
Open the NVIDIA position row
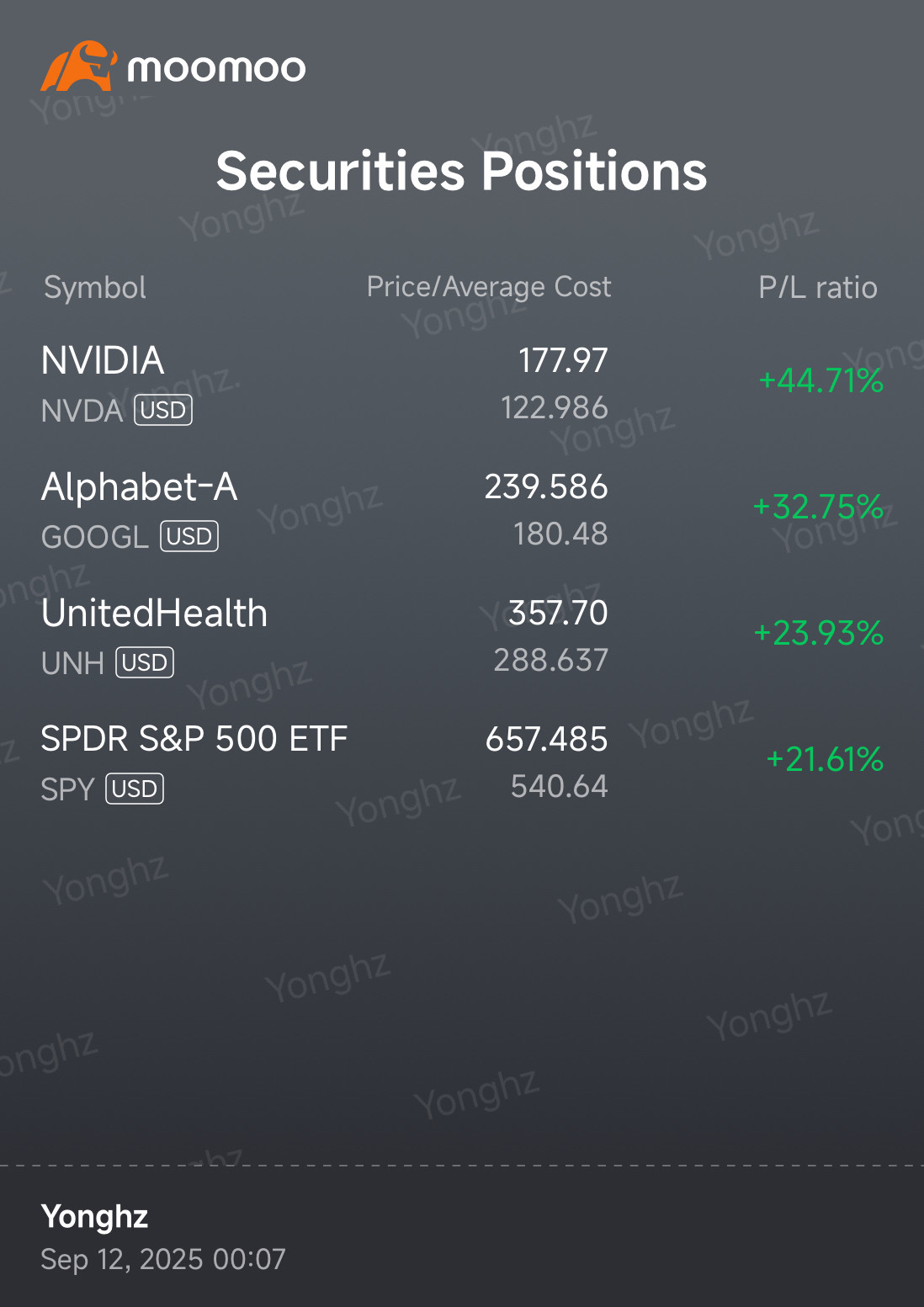[462, 384]
